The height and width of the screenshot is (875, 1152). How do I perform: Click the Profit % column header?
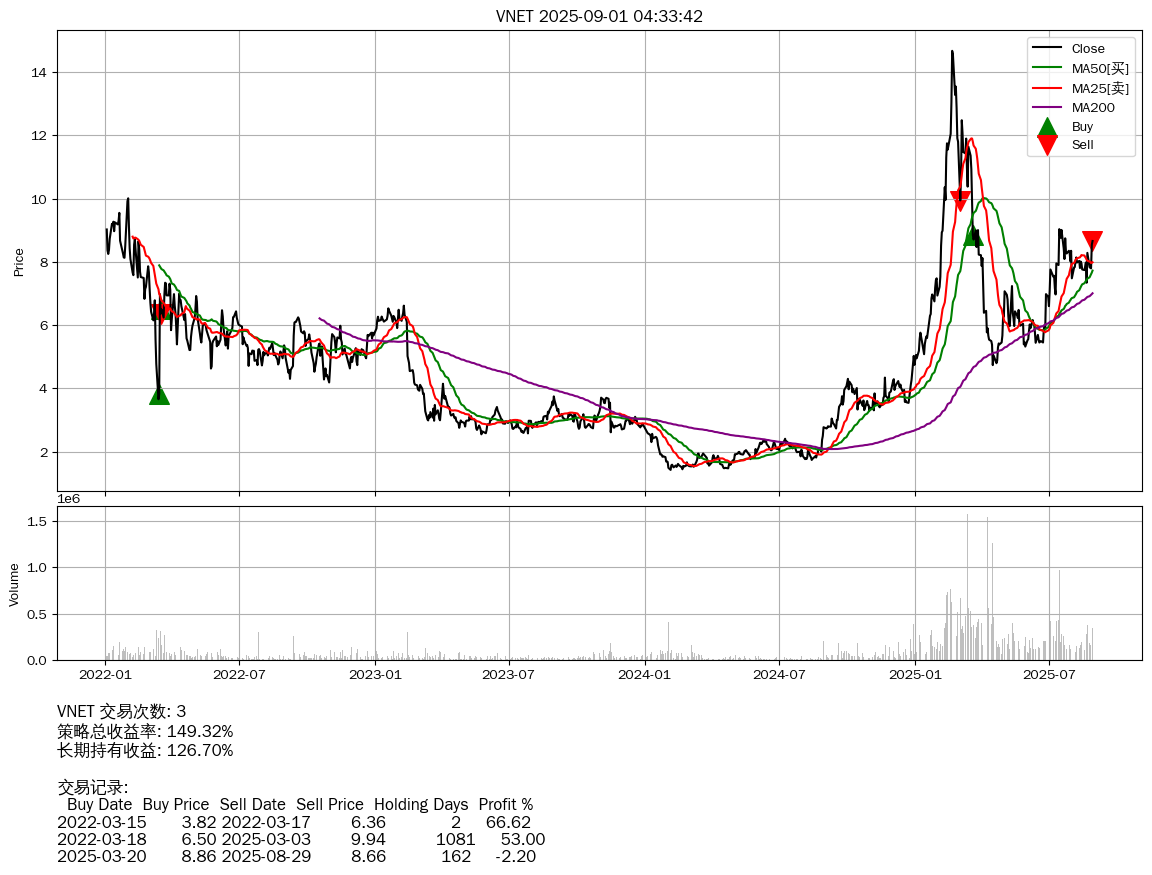tap(505, 804)
